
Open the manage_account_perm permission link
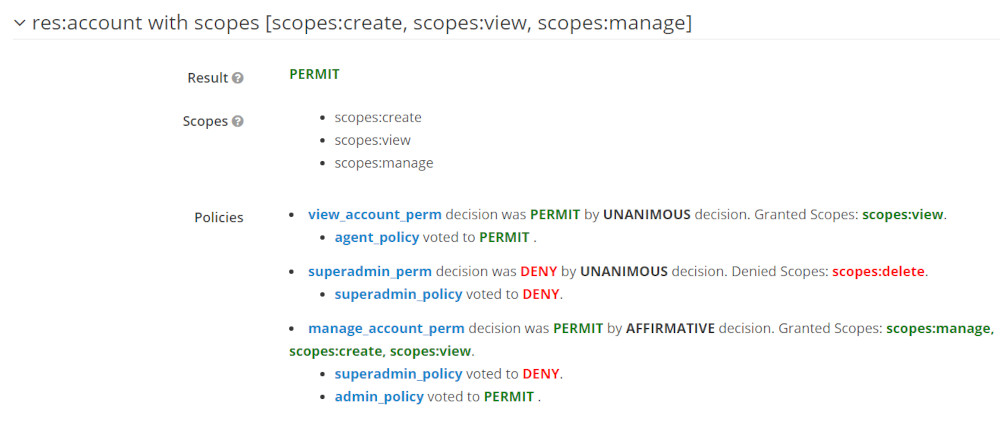pyautogui.click(x=386, y=329)
